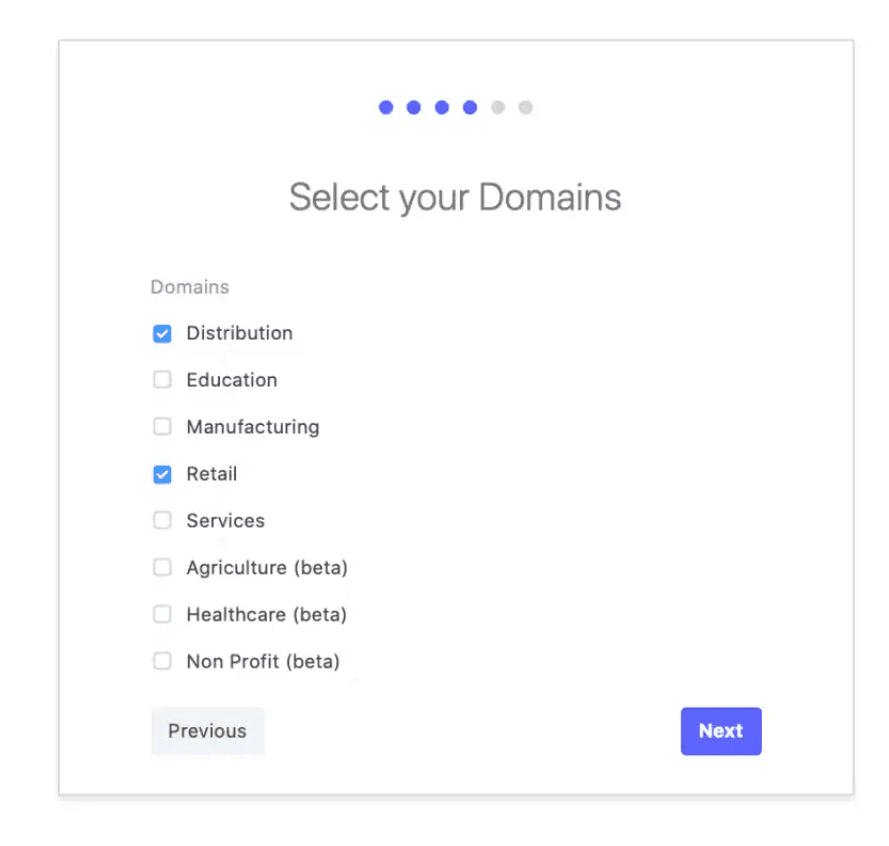Click the gray "Domains" field label

click(190, 287)
